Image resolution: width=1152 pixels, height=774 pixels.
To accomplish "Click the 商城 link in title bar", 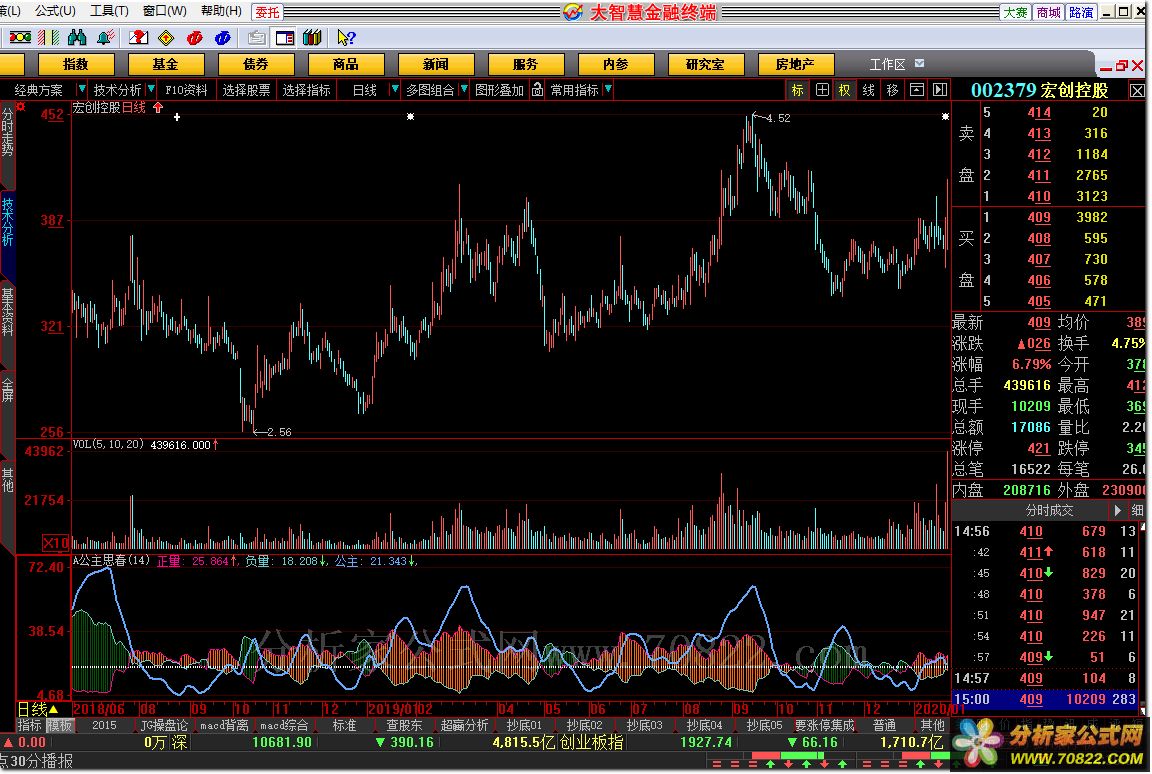I will tap(1048, 12).
